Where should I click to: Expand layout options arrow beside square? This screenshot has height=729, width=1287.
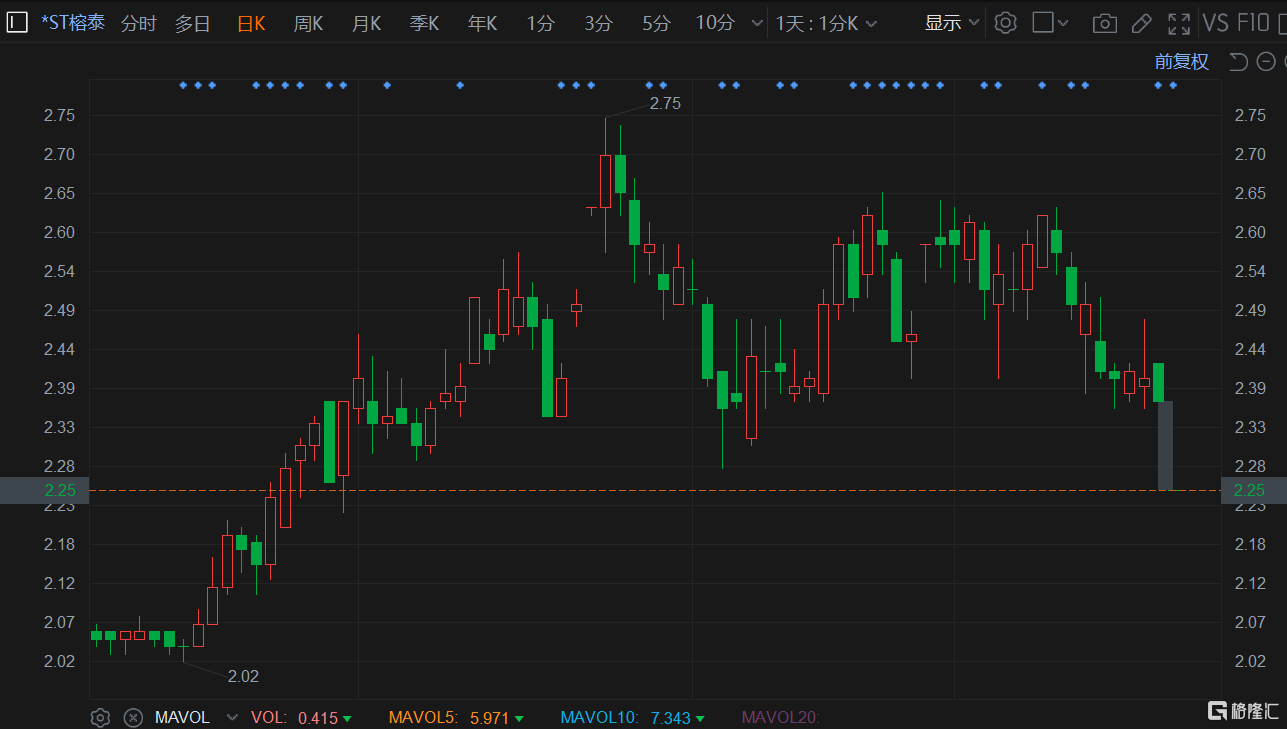click(x=1063, y=24)
